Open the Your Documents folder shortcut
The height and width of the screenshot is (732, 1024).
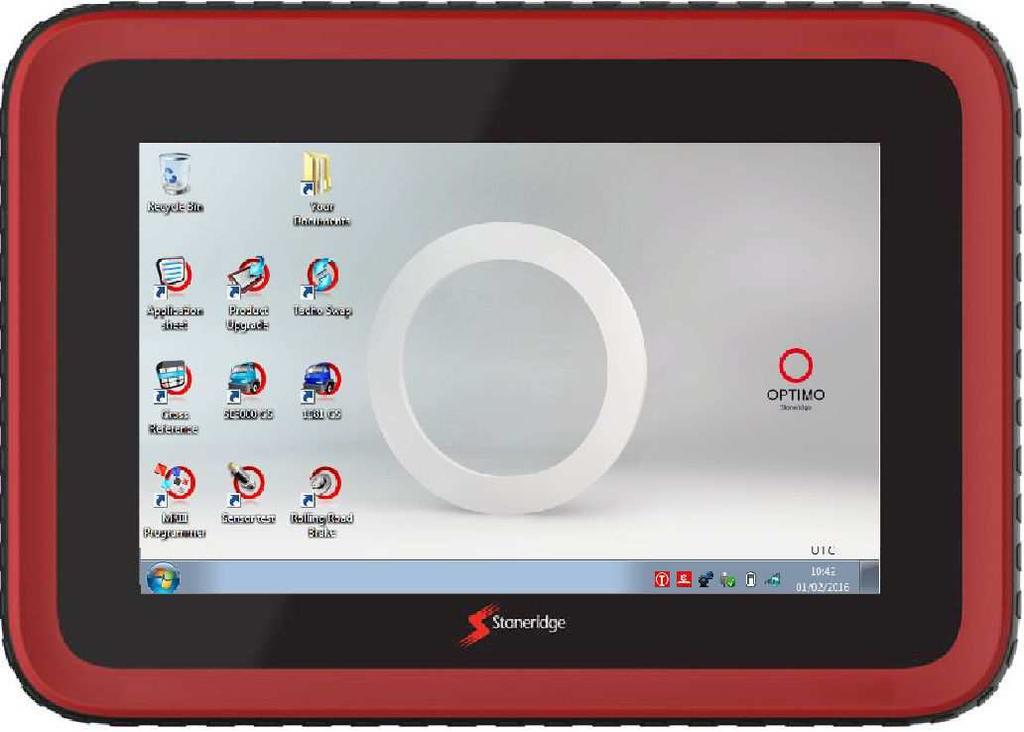(x=321, y=189)
